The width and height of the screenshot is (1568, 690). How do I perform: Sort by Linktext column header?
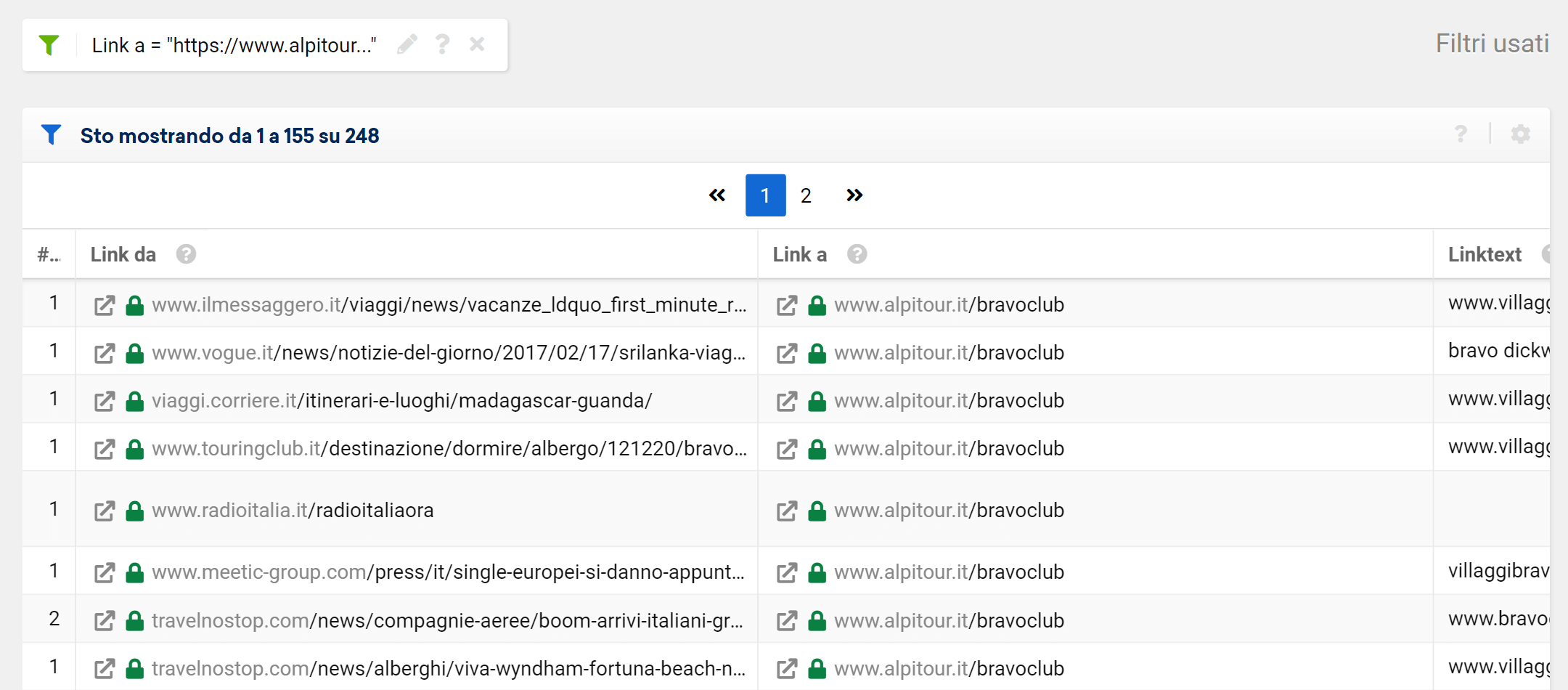(1484, 254)
